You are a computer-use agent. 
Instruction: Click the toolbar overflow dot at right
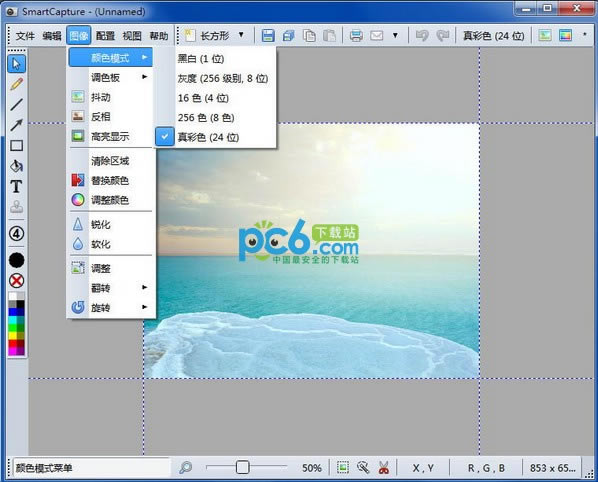pyautogui.click(x=585, y=35)
